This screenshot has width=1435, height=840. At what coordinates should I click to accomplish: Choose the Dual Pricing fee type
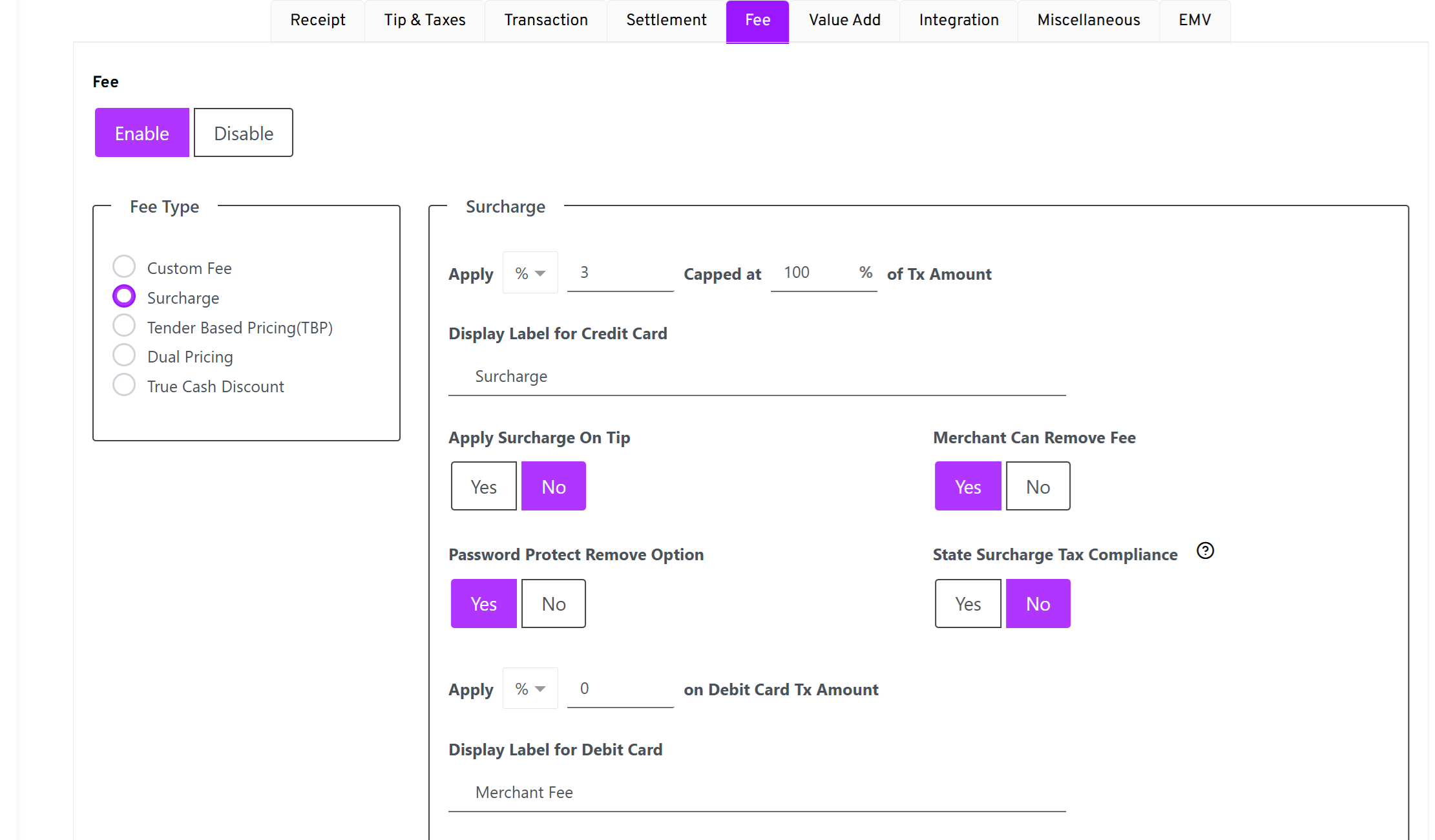[x=124, y=355]
